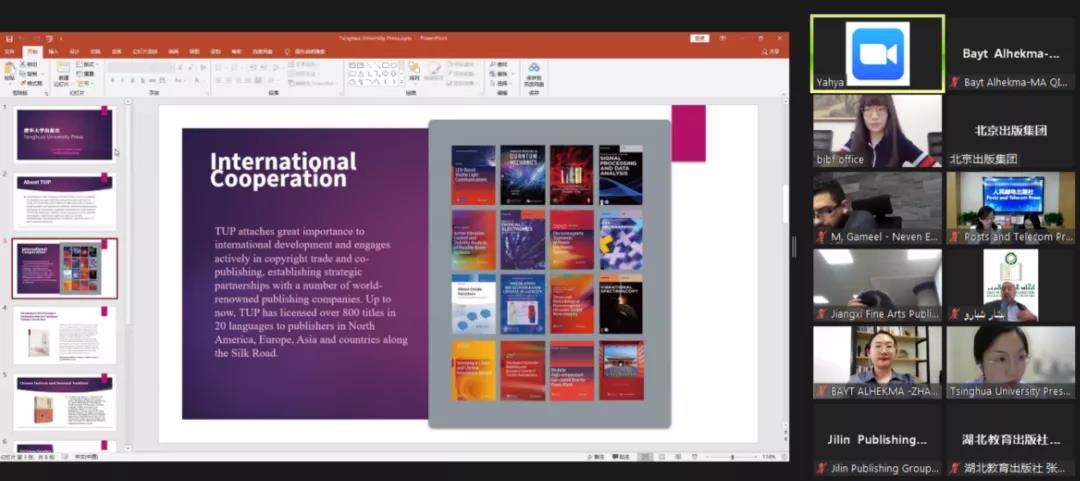Screen dimensions: 1080x481
Task: Click the Zoom app logo on Yahya's tile
Action: 876,54
